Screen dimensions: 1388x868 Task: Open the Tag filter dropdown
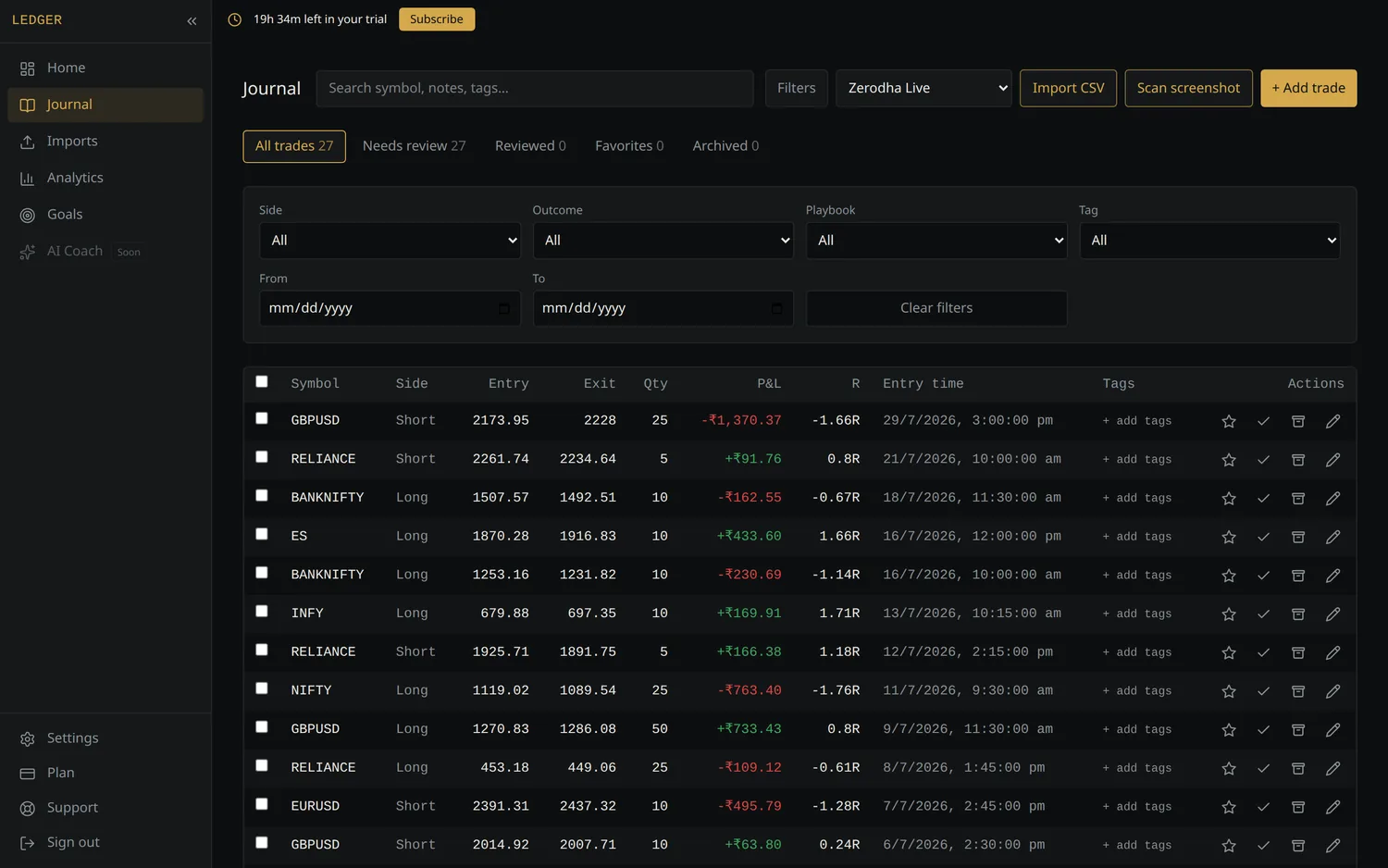tap(1209, 241)
